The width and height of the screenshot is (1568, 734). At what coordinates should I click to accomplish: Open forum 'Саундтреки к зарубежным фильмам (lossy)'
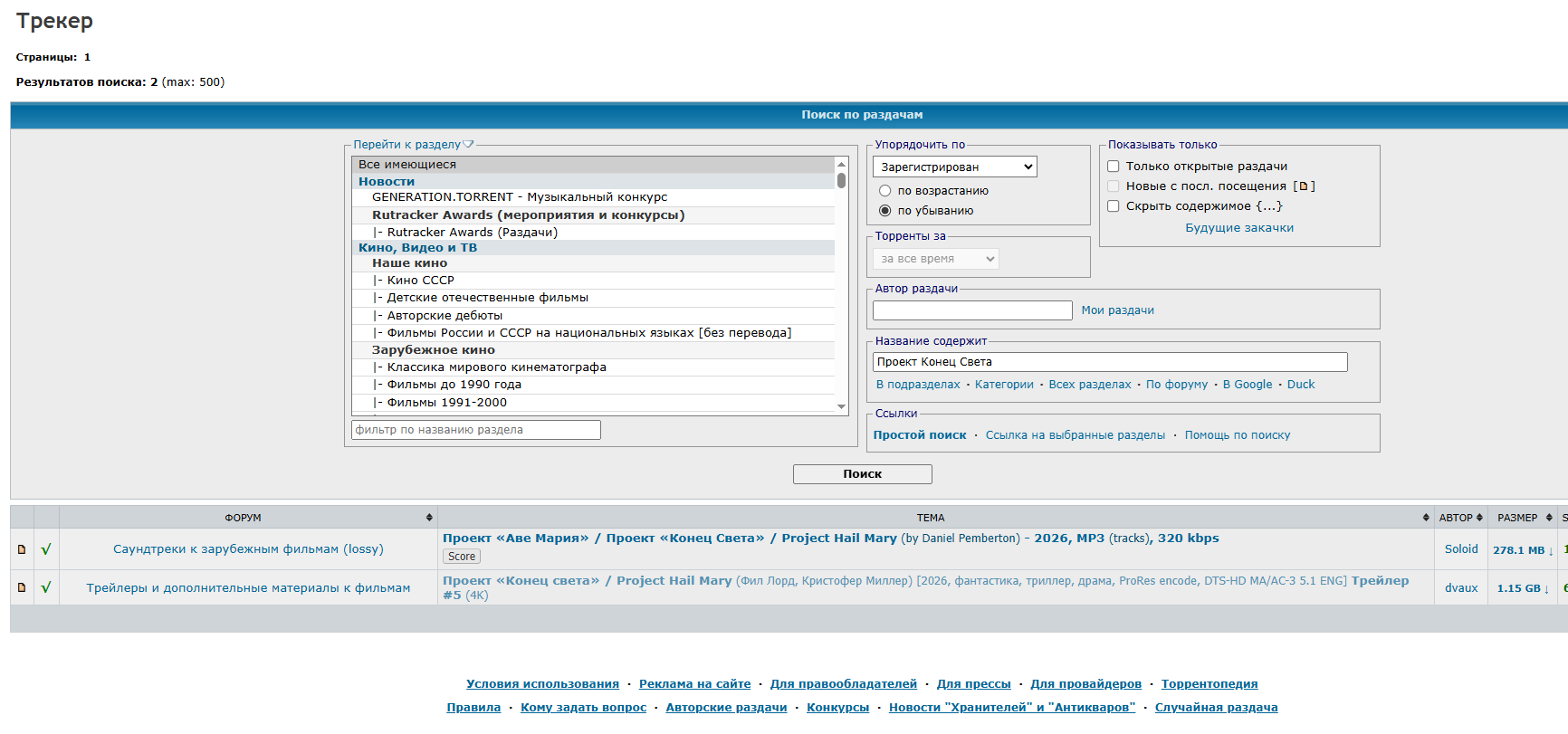(248, 549)
